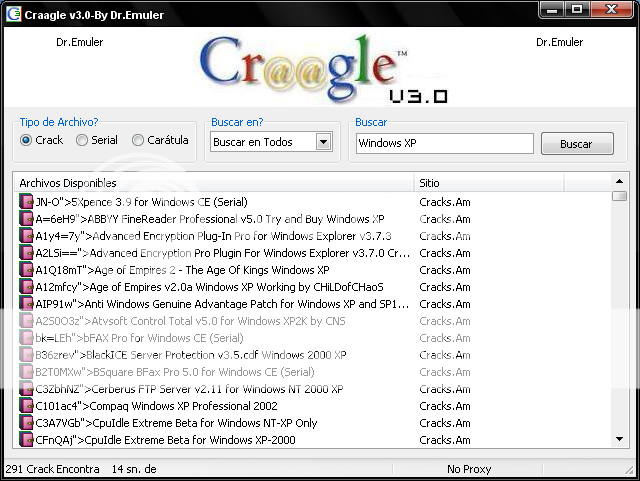Minimize the Craagle window
Viewport: 640px width, 481px height.
pyautogui.click(x=552, y=9)
